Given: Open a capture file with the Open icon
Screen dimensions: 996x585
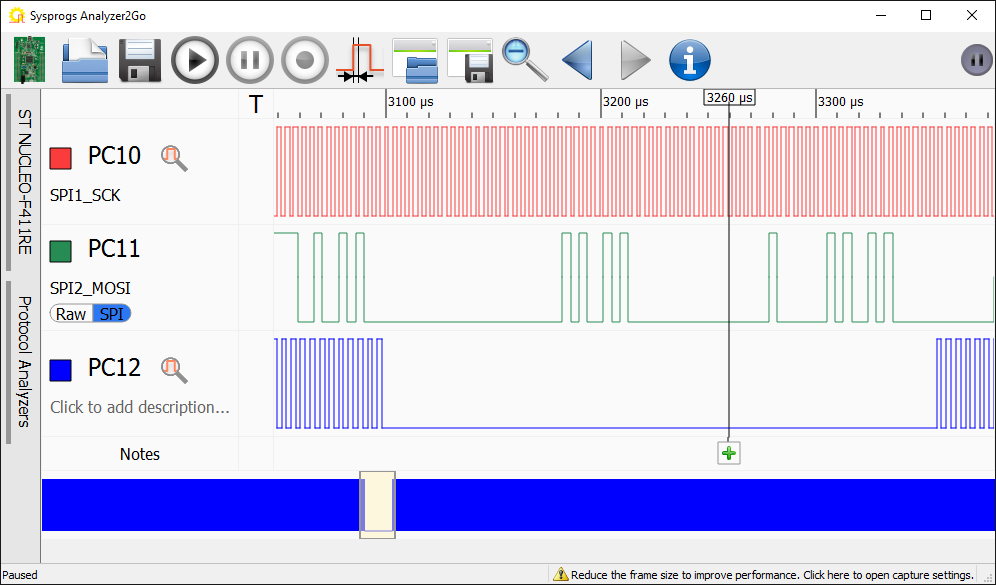Looking at the screenshot, I should point(84,60).
